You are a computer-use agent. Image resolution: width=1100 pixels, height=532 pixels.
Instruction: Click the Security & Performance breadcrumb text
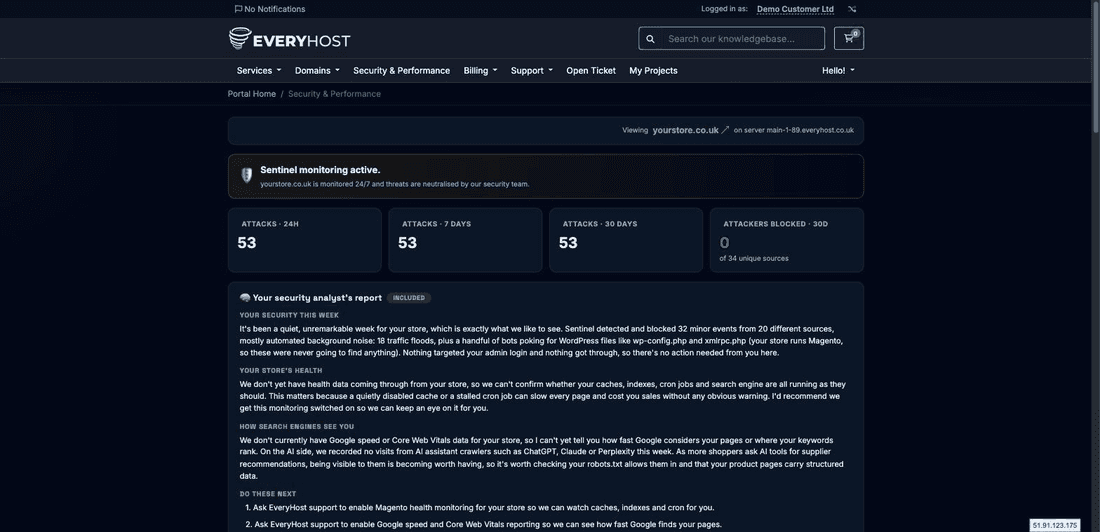pos(335,94)
